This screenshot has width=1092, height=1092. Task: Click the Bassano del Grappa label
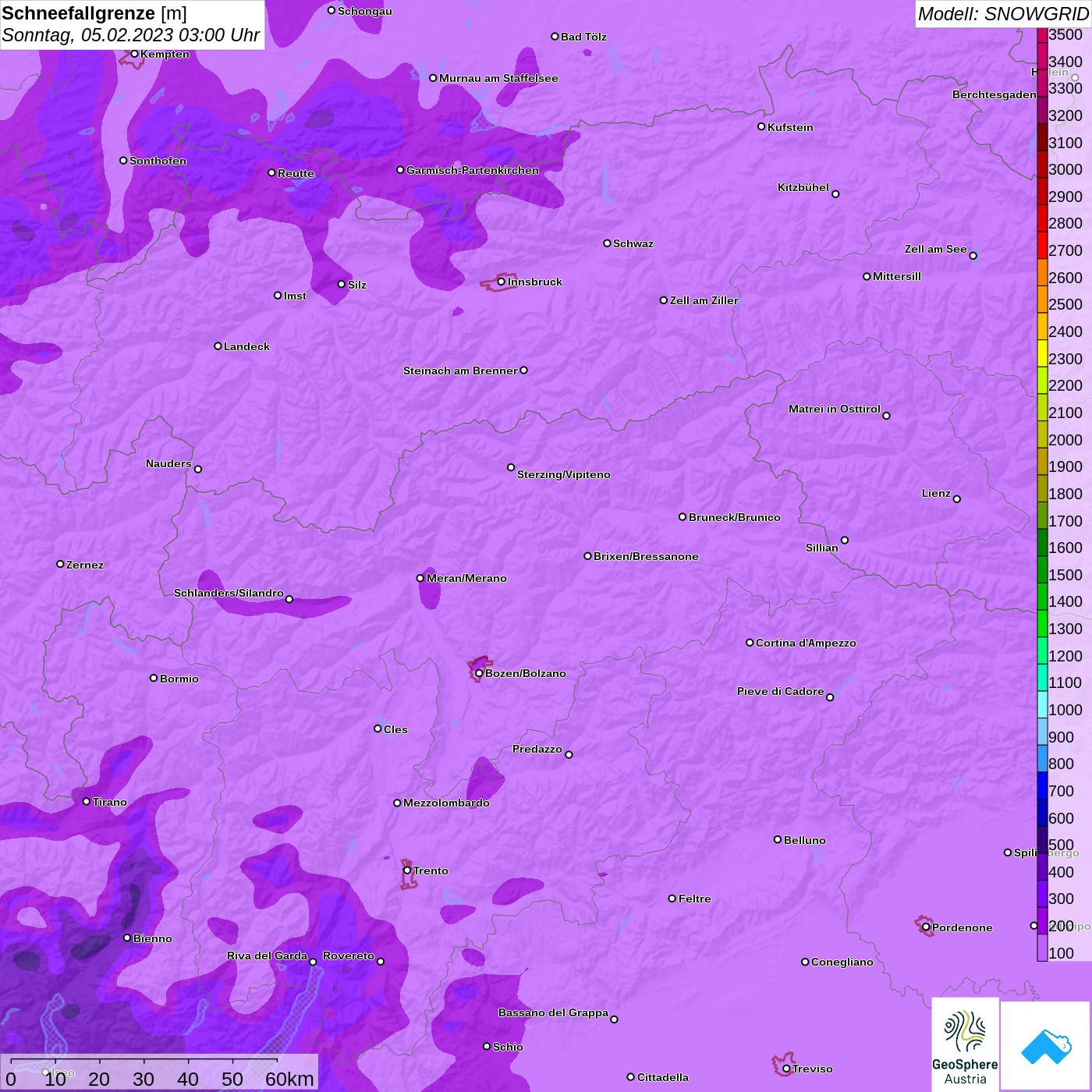[x=553, y=1012]
